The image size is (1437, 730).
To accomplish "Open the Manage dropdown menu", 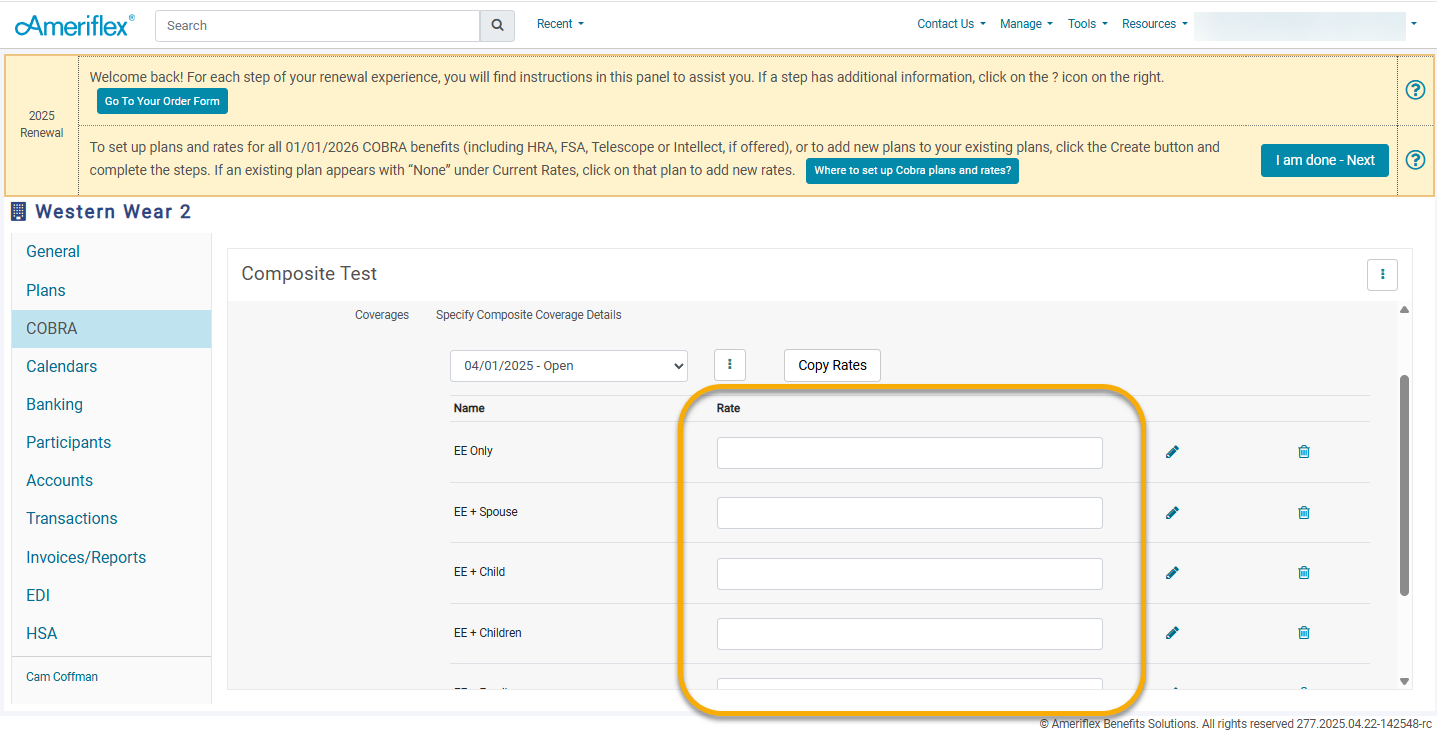I will click(x=1026, y=24).
